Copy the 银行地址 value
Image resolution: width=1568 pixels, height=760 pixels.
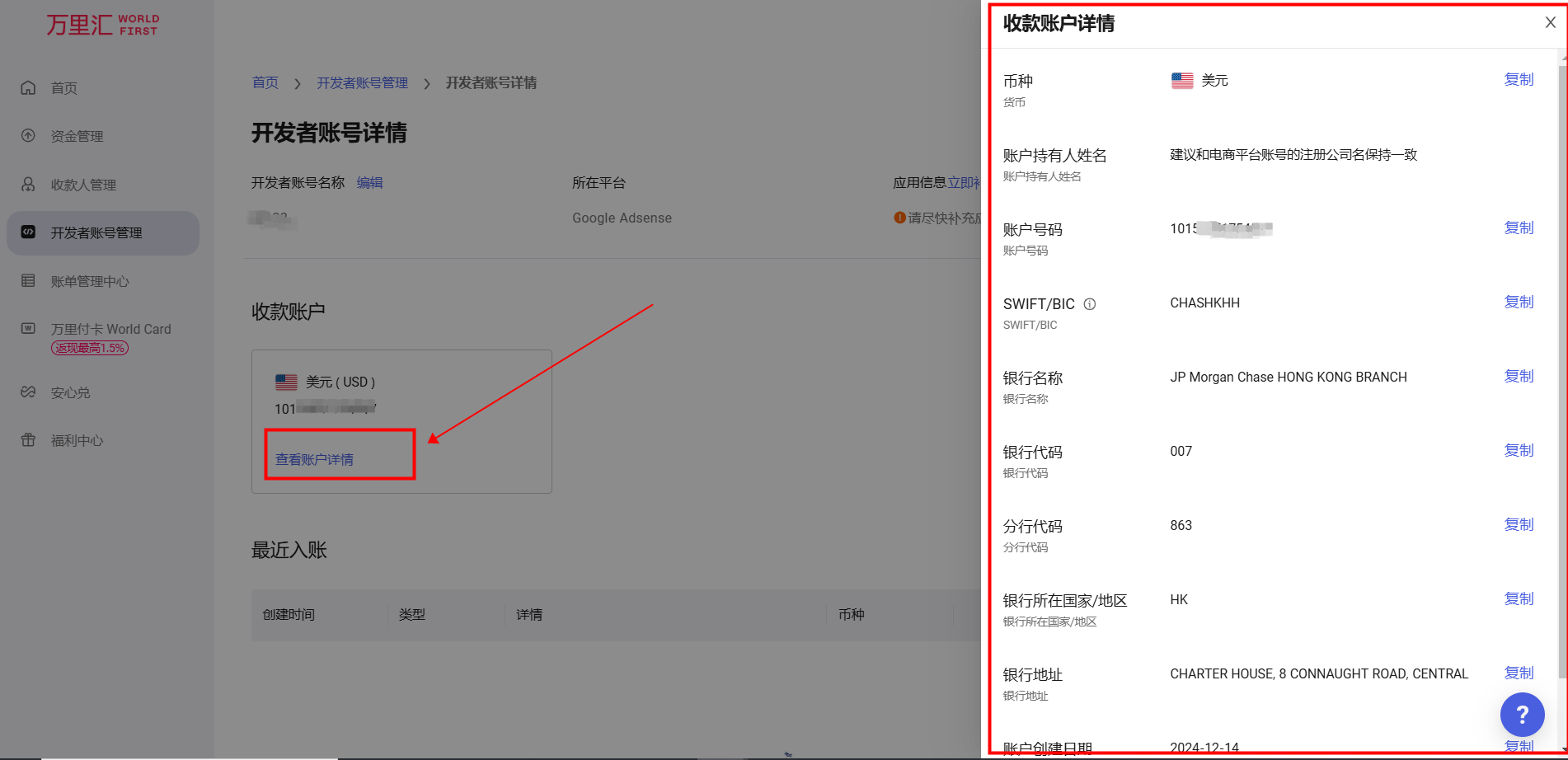(1519, 673)
